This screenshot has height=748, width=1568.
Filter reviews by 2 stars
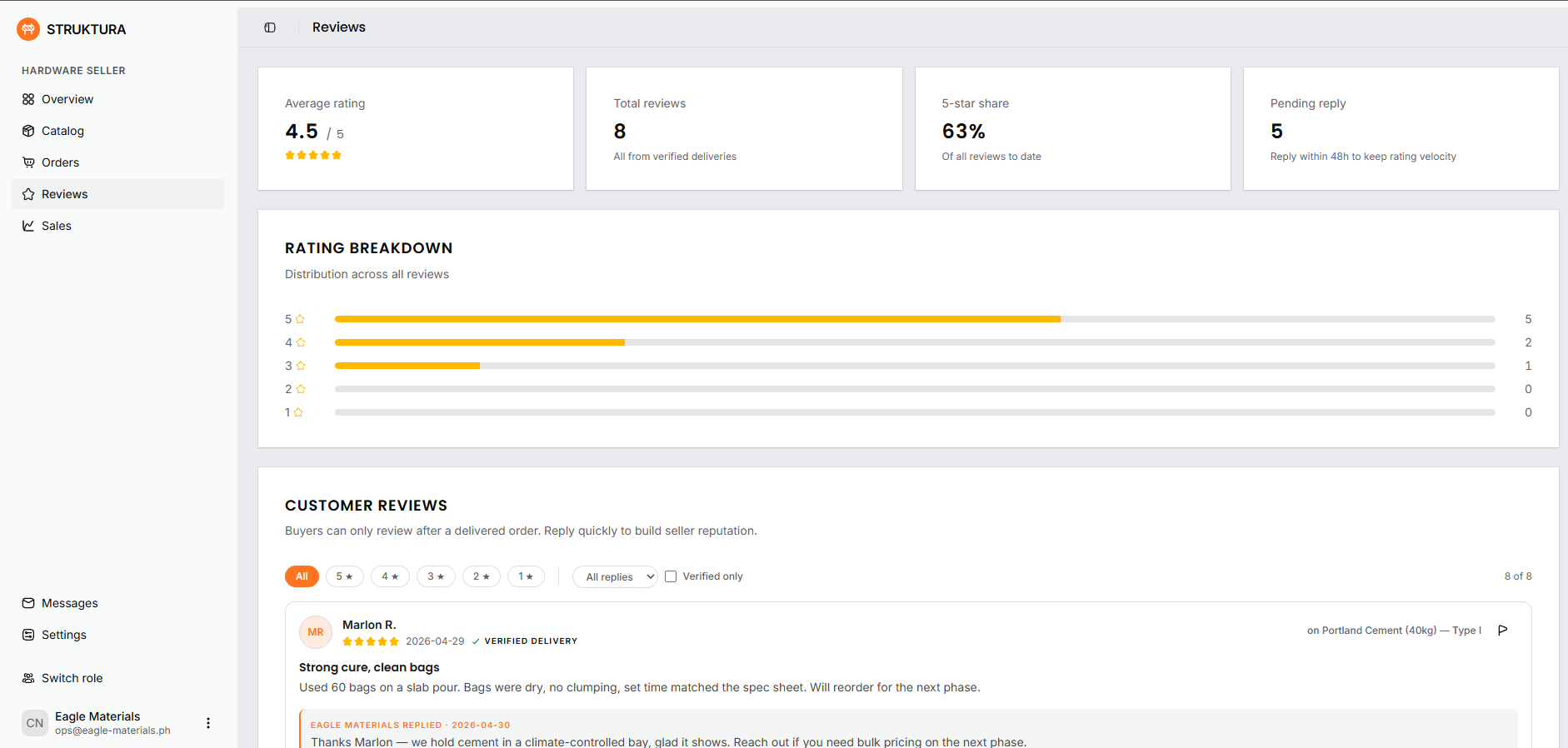click(x=482, y=576)
